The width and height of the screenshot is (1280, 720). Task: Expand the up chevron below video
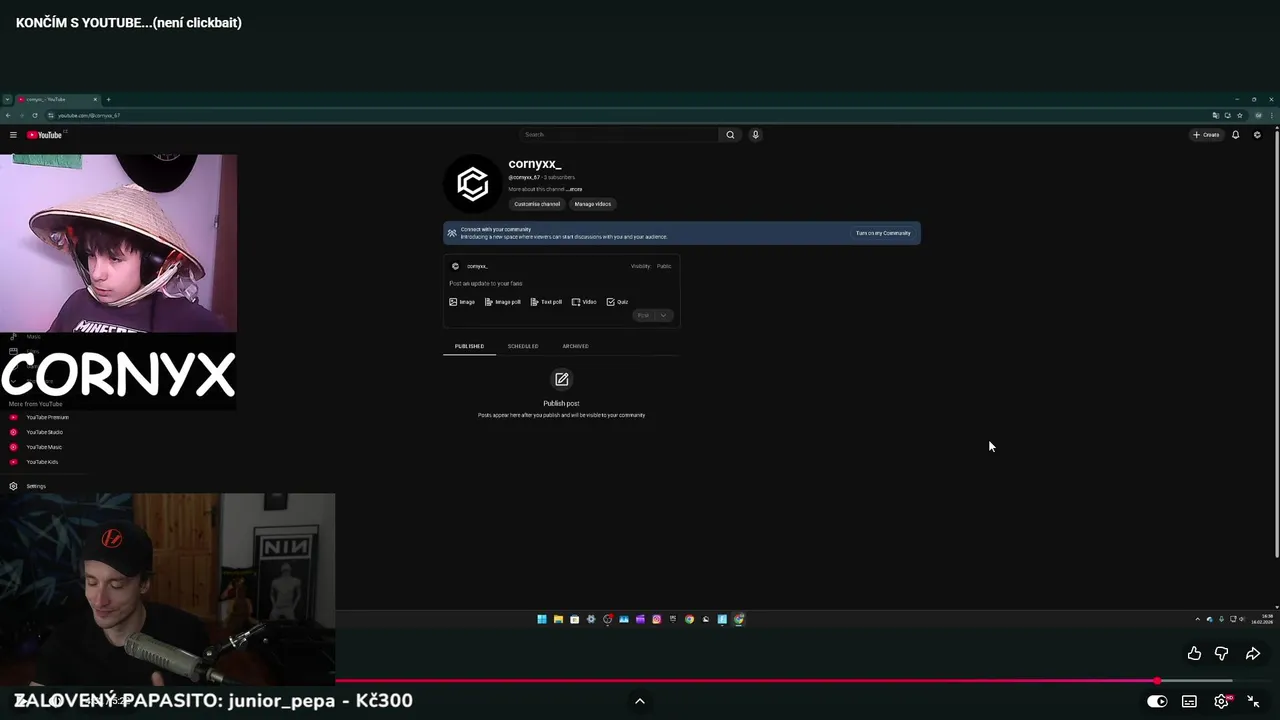pos(640,701)
